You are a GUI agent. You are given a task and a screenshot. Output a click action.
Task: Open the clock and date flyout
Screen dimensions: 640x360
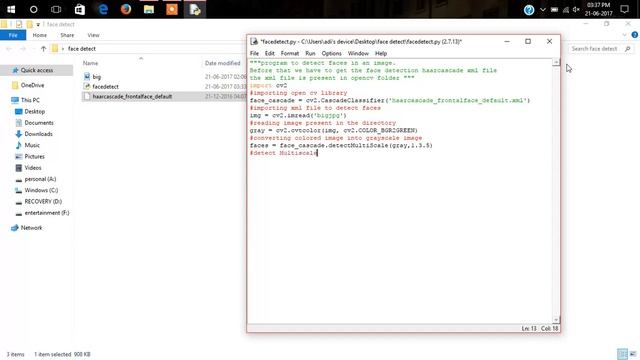(x=598, y=9)
